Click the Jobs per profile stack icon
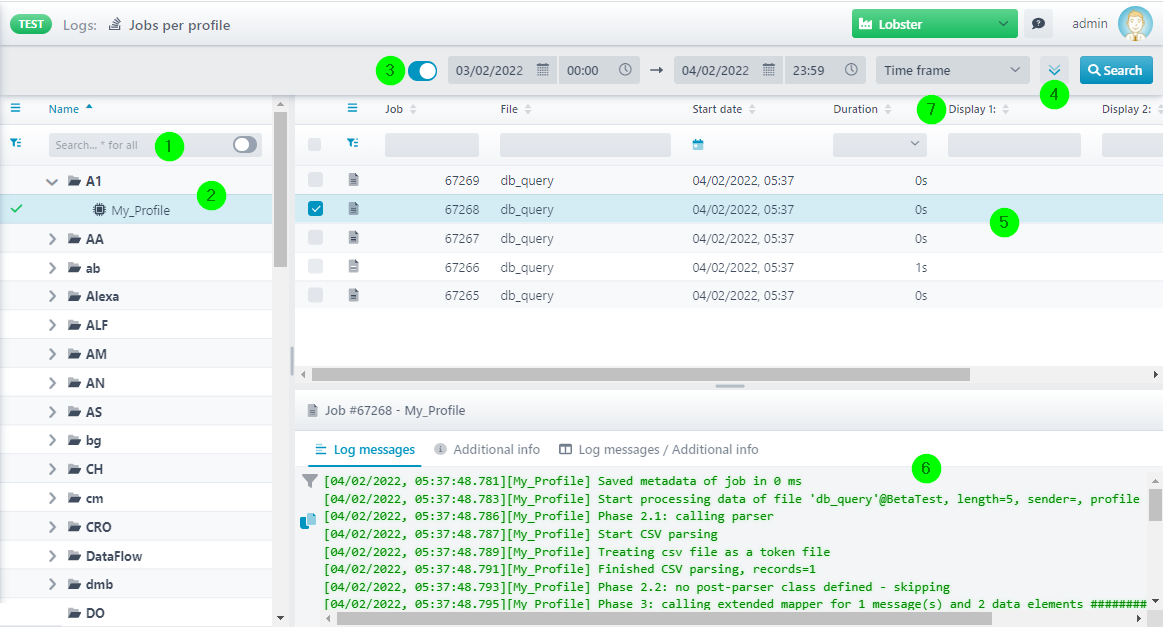The width and height of the screenshot is (1163, 627). (115, 24)
